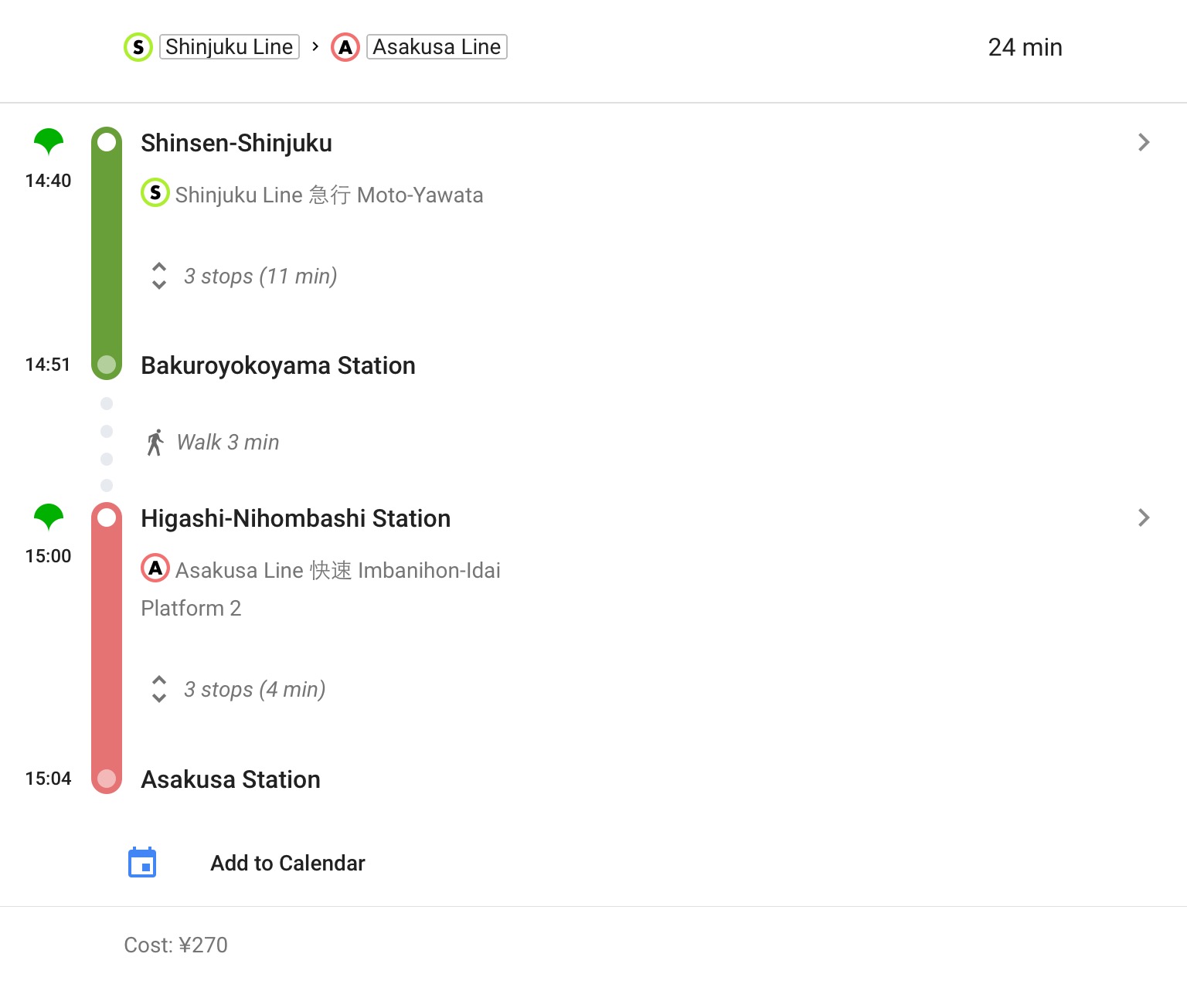The height and width of the screenshot is (1008, 1187).
Task: Click the Shinsen-Shinjuku station name
Action: tap(236, 143)
